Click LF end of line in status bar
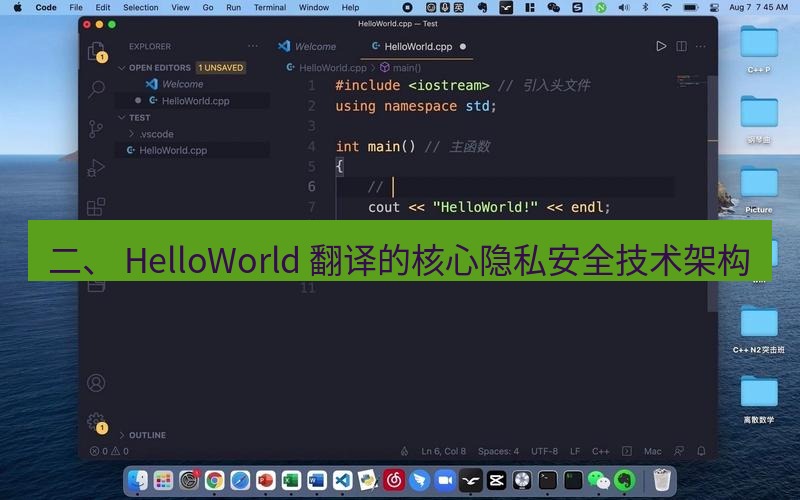Viewport: 800px width, 500px height. tap(575, 451)
